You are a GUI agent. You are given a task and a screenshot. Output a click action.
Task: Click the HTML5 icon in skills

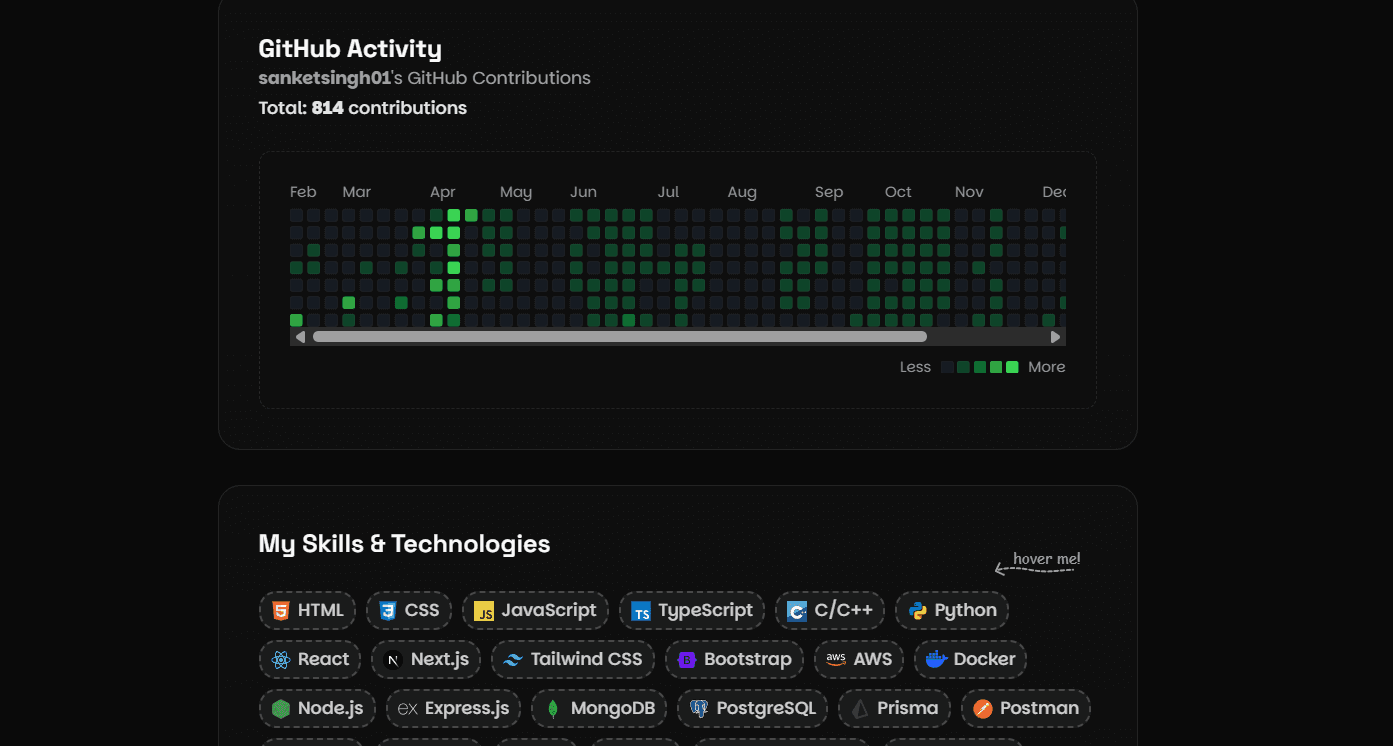pos(281,611)
